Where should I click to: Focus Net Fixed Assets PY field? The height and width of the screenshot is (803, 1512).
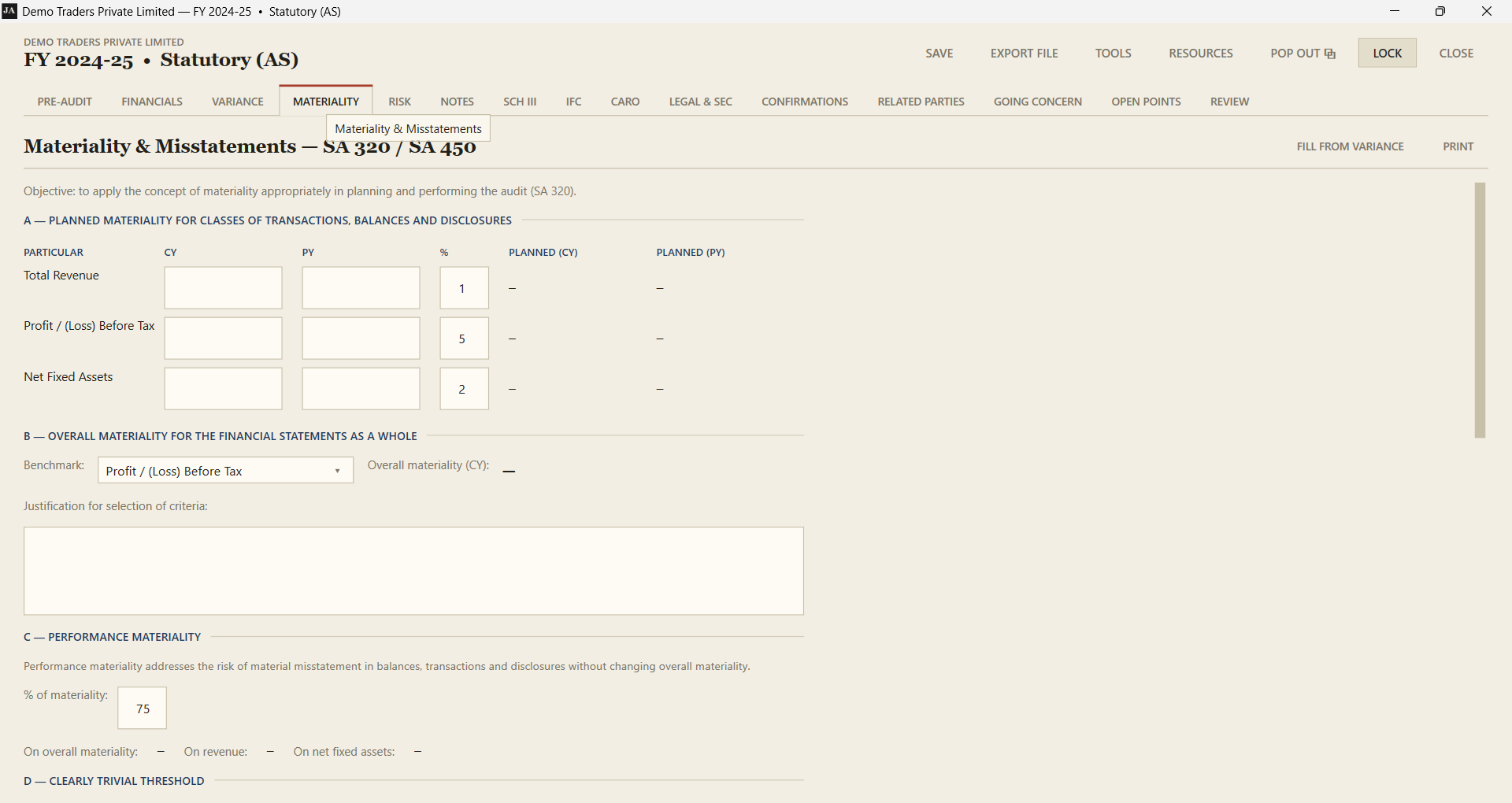(361, 389)
